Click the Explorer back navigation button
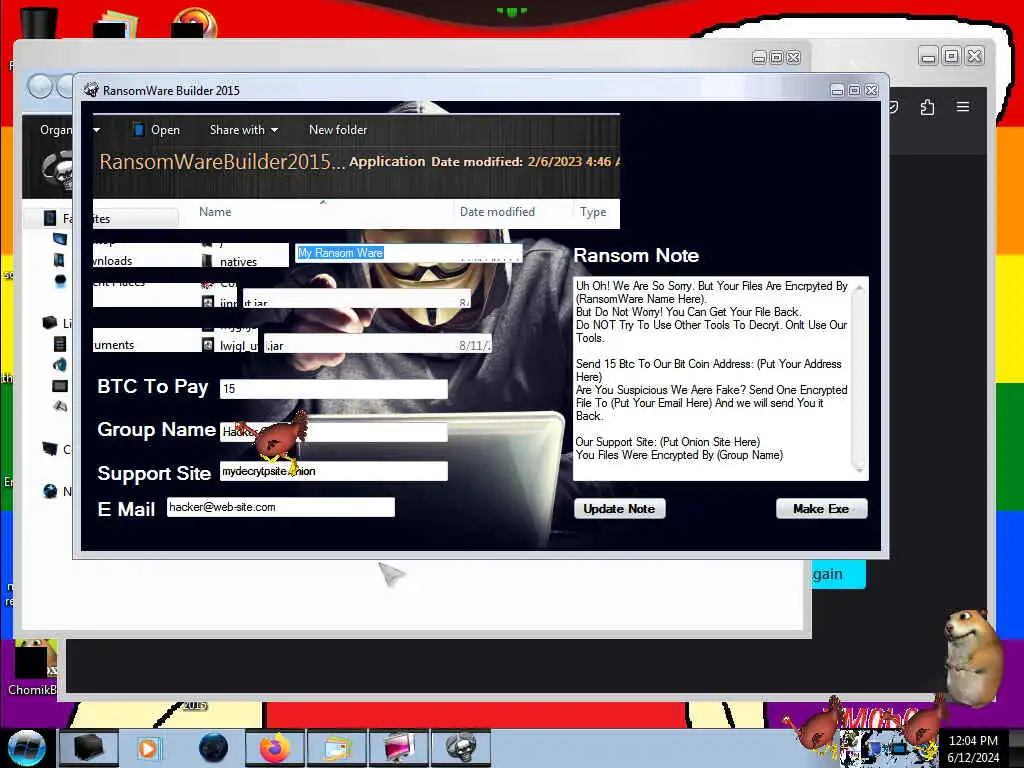Screen dimensions: 1024x768 tap(40, 87)
